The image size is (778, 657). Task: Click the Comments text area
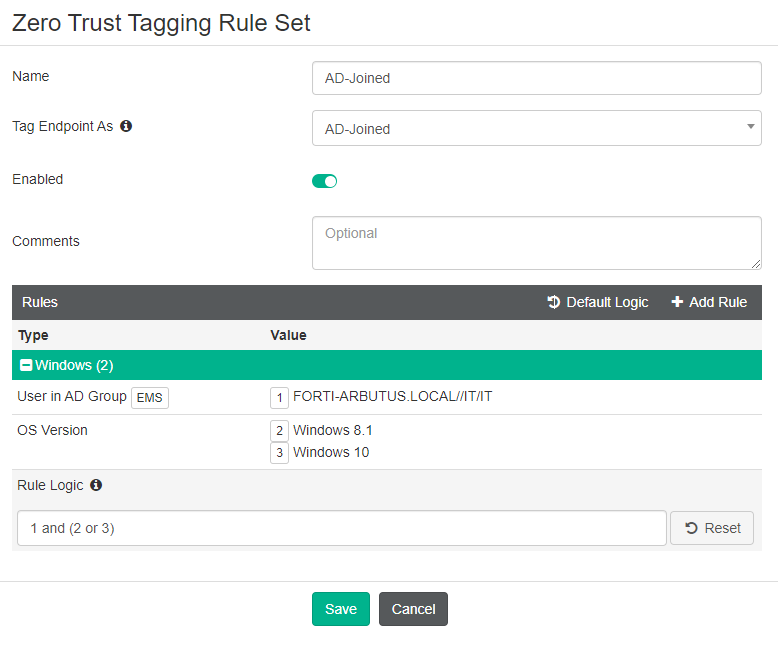click(537, 243)
